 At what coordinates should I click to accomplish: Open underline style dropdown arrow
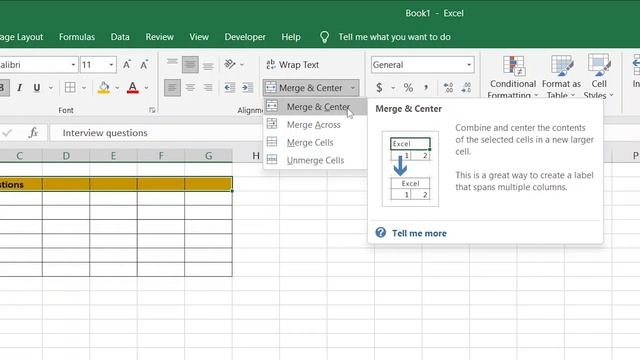(x=51, y=88)
